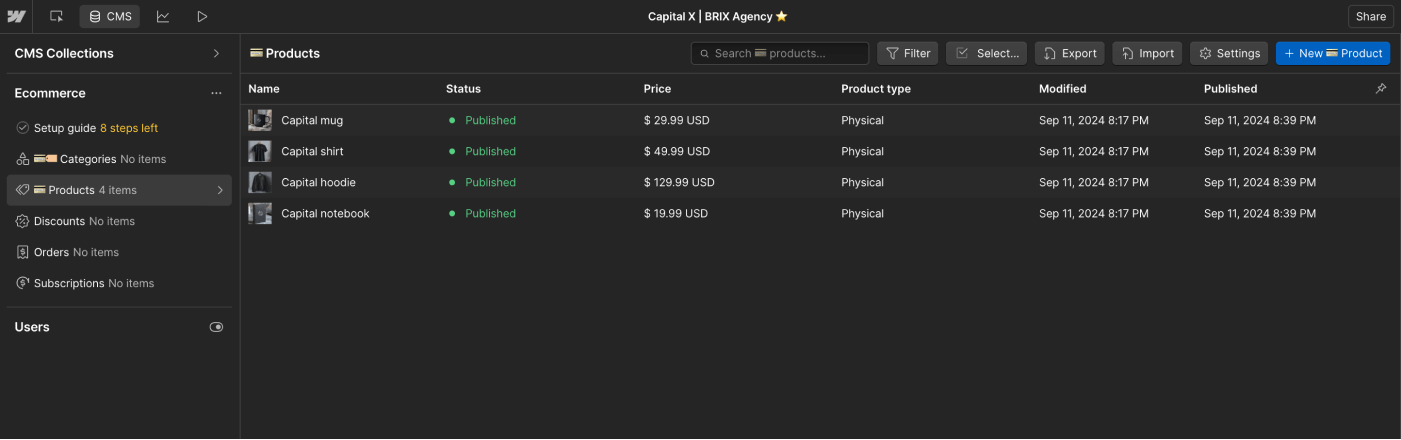Open the Capital mug row
Viewport: 1401px width, 440px height.
312,120
